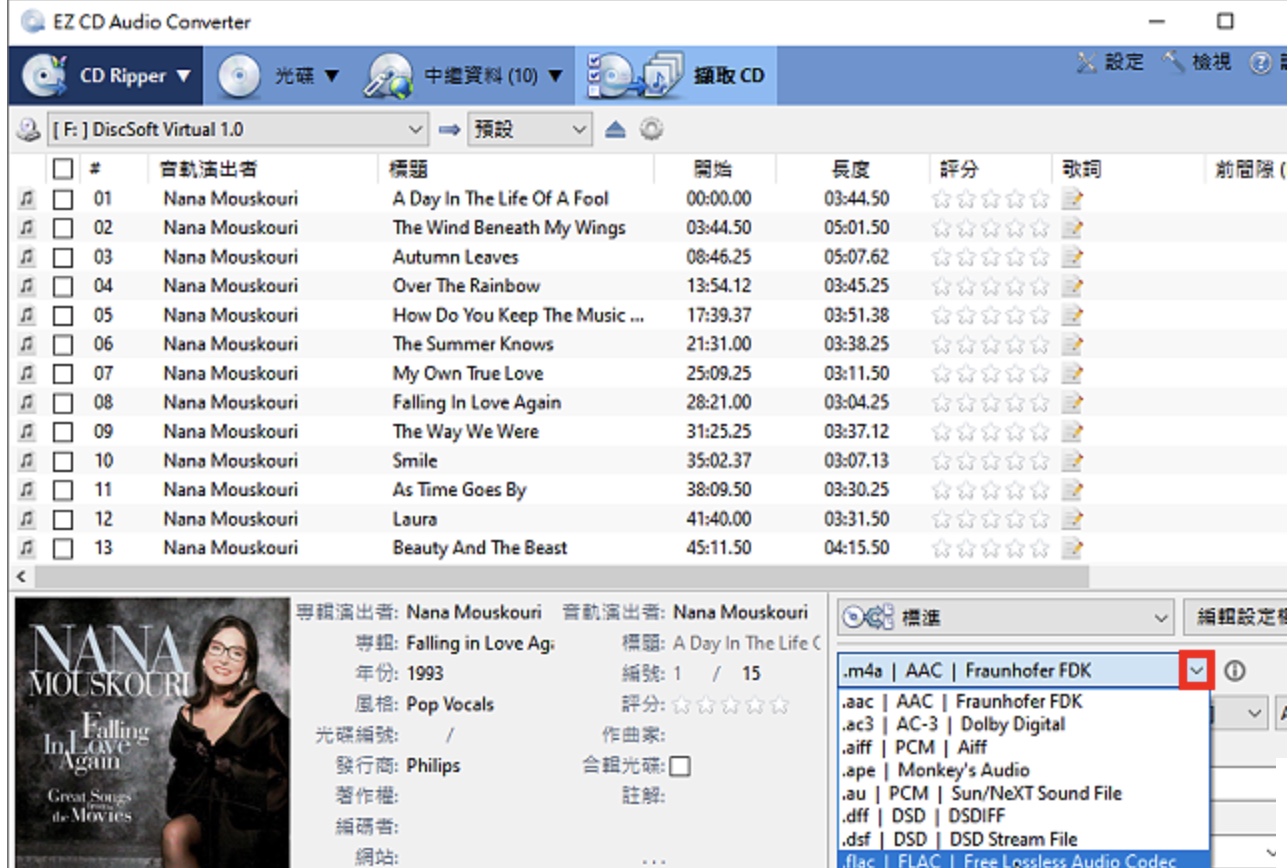Set star rating for The Wind Beneath My Wings
The height and width of the screenshot is (868, 1288).
[x=991, y=228]
